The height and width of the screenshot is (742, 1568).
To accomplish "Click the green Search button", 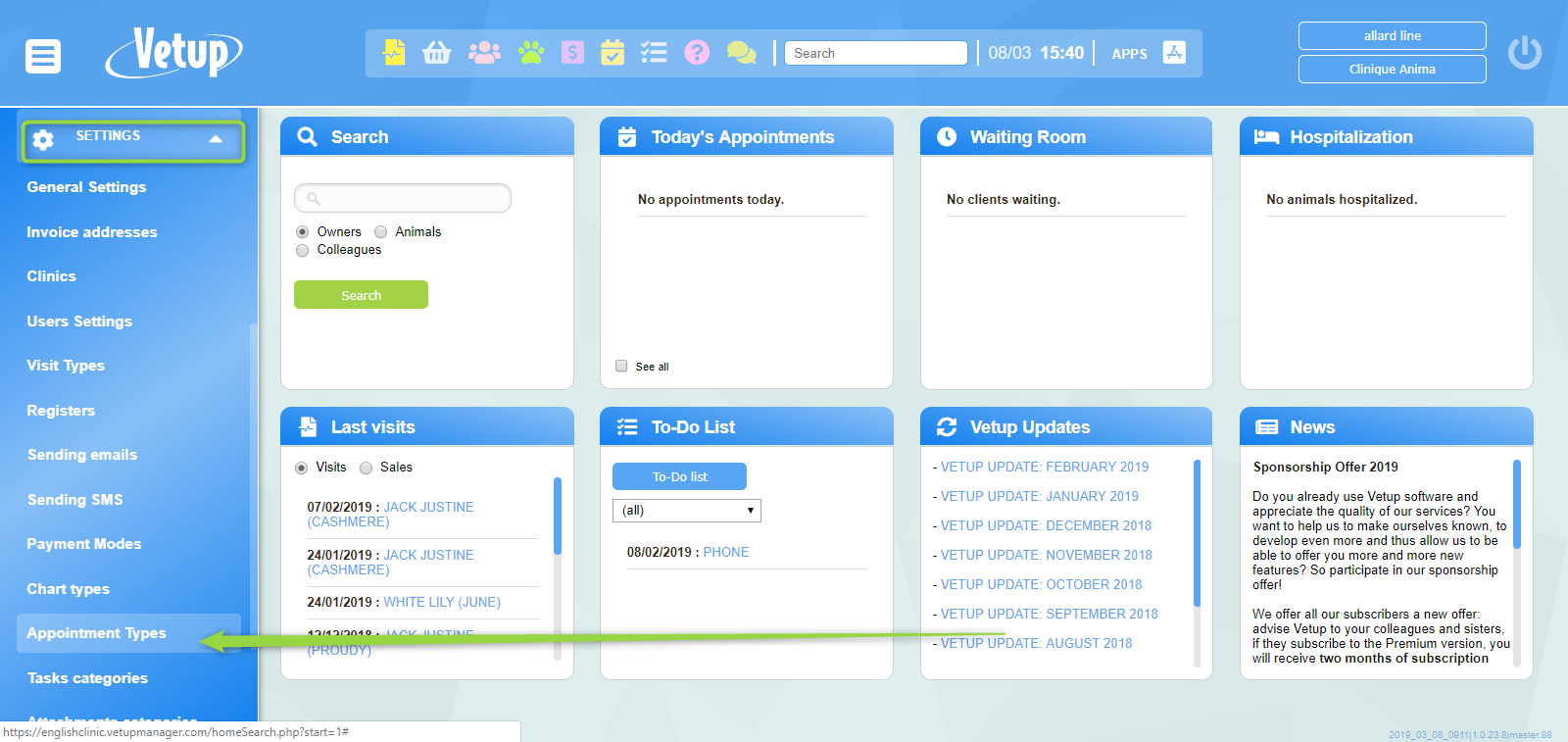I will (x=361, y=295).
